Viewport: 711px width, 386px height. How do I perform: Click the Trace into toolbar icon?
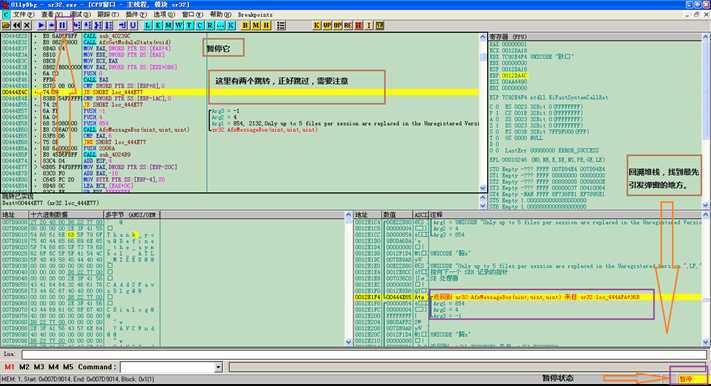98,25
